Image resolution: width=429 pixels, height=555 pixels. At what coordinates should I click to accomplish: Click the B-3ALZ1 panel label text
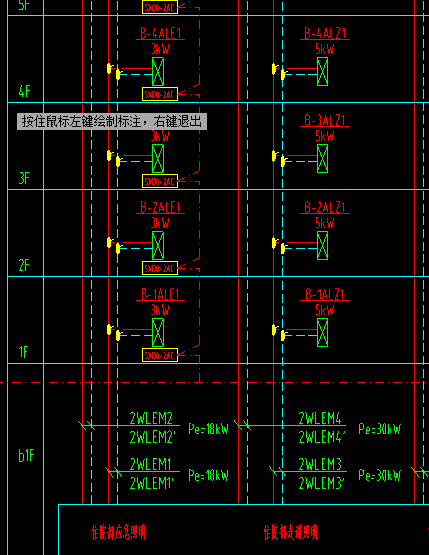[x=325, y=120]
